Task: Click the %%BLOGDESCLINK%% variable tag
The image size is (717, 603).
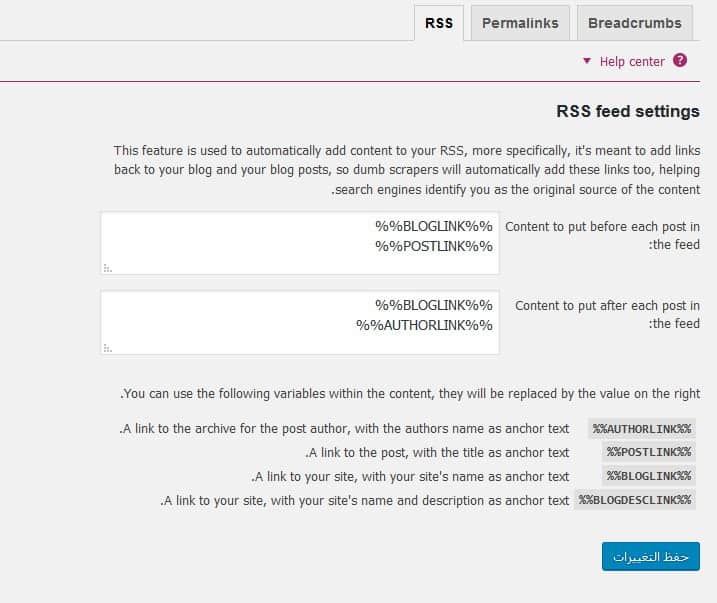Action: pos(635,501)
